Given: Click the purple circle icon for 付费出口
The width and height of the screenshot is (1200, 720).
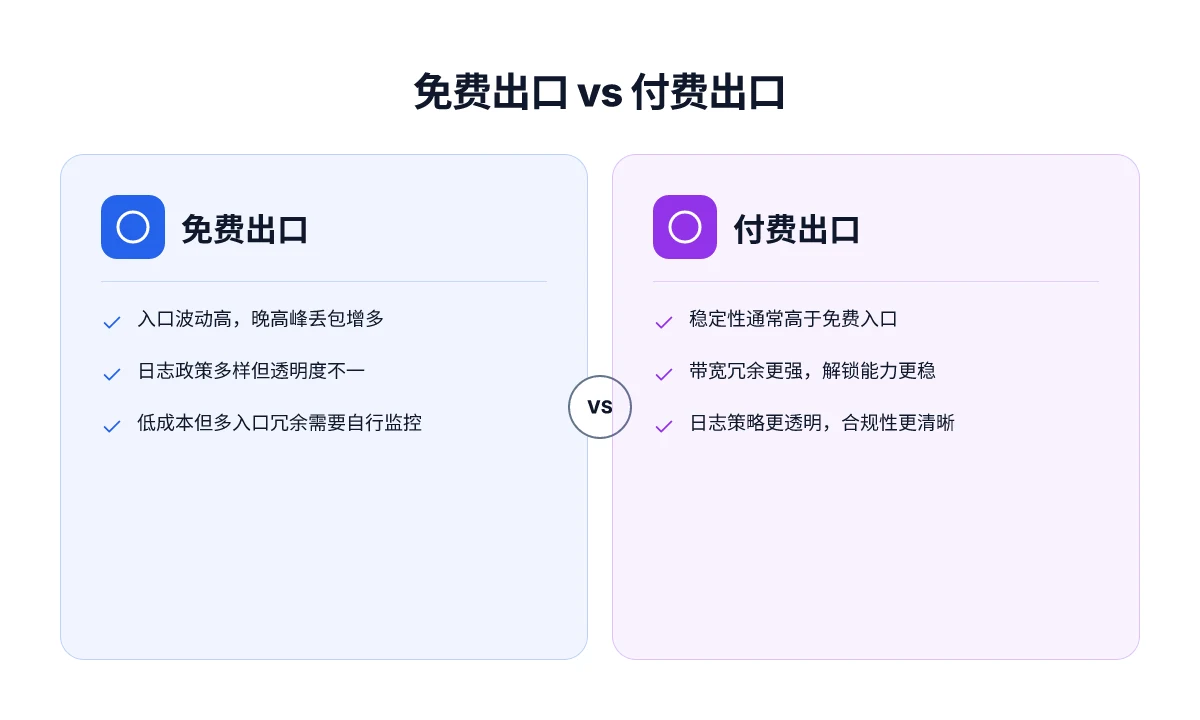Looking at the screenshot, I should click(685, 227).
